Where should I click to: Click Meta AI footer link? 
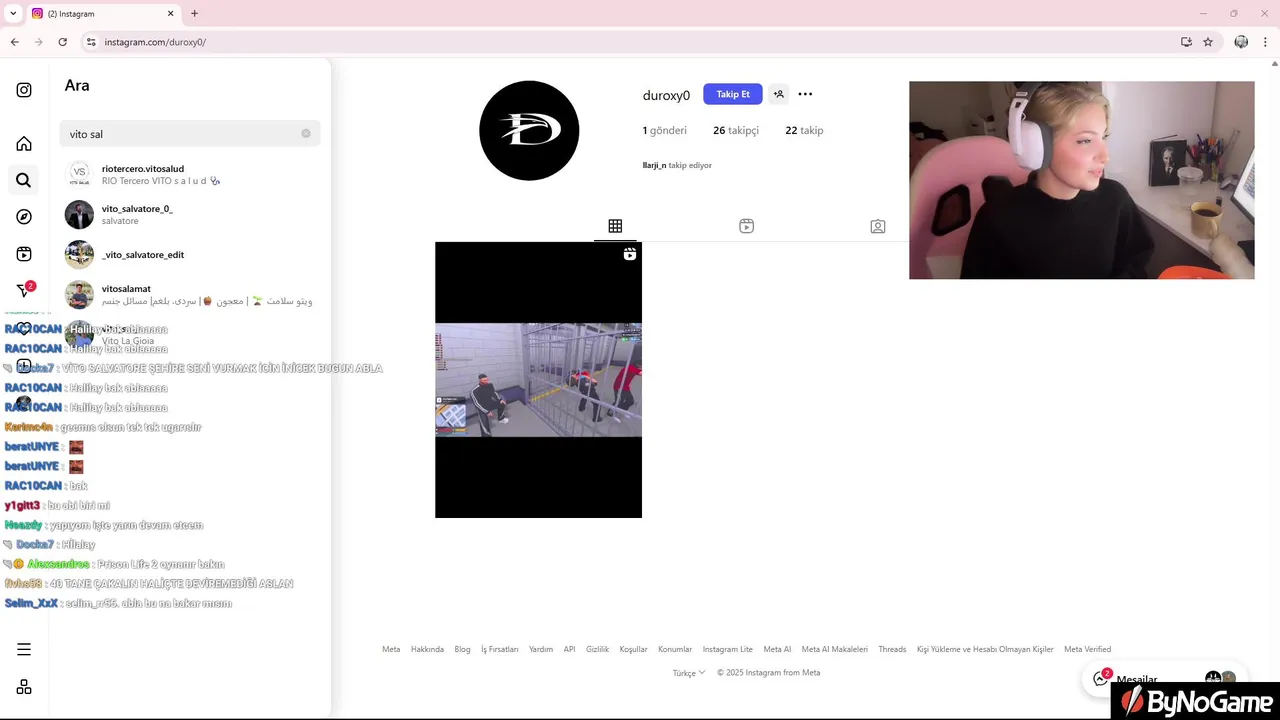click(777, 649)
